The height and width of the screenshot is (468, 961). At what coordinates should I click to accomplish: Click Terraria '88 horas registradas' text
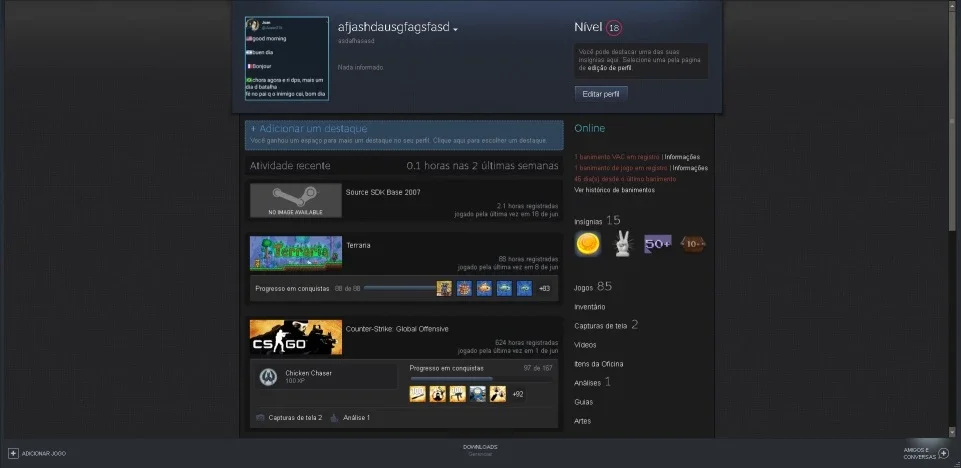click(x=528, y=259)
